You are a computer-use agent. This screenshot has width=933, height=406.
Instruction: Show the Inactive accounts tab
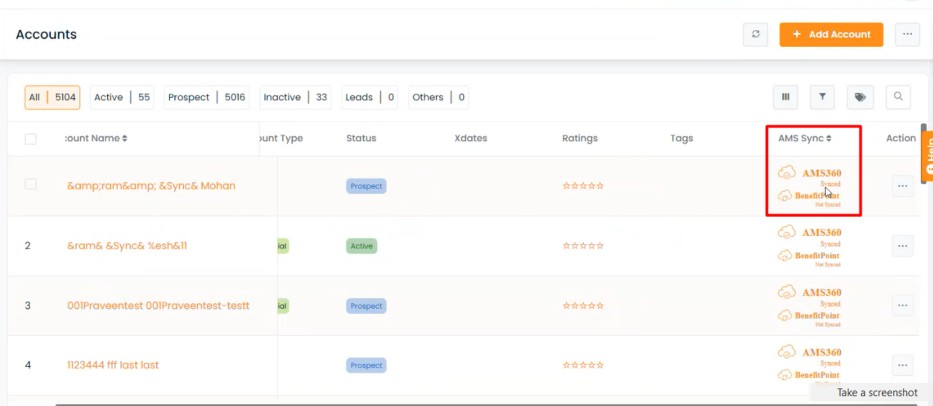(295, 97)
